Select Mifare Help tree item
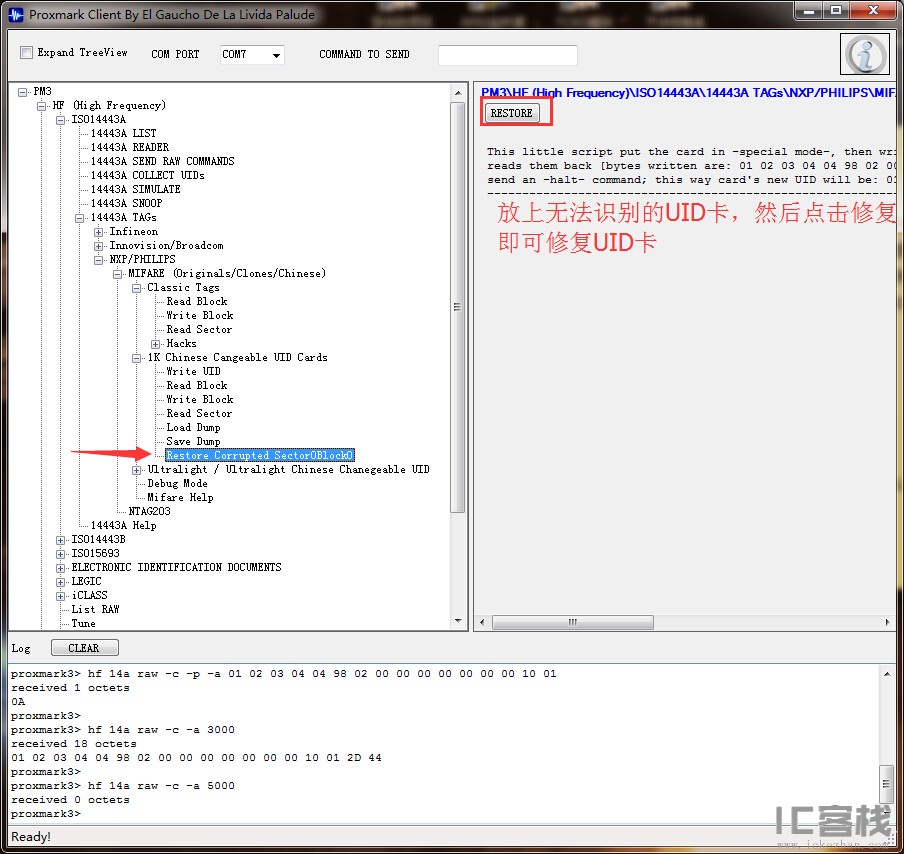The height and width of the screenshot is (854, 904). click(x=180, y=497)
